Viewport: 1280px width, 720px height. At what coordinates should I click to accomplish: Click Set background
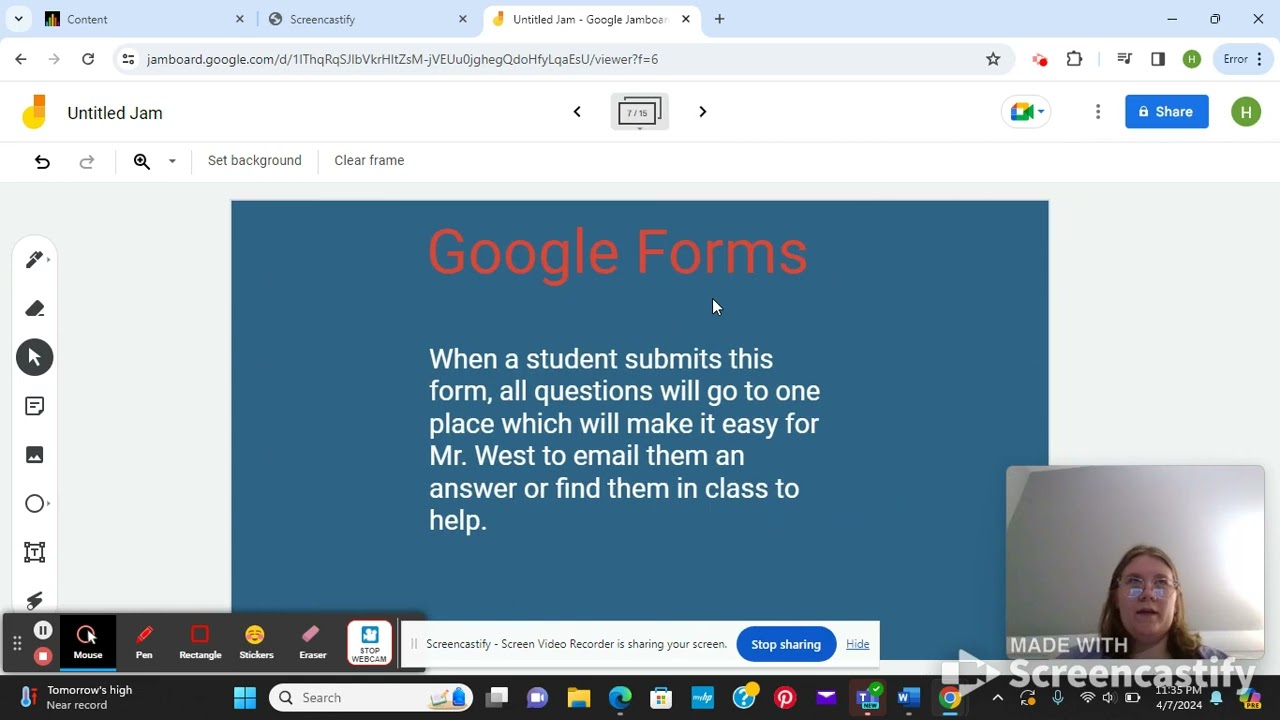(x=254, y=160)
